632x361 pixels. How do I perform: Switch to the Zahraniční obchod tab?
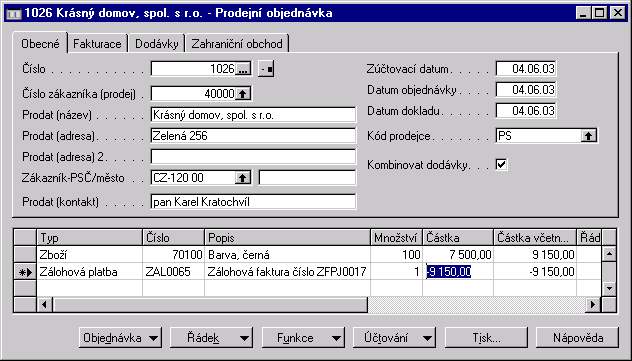(x=237, y=44)
